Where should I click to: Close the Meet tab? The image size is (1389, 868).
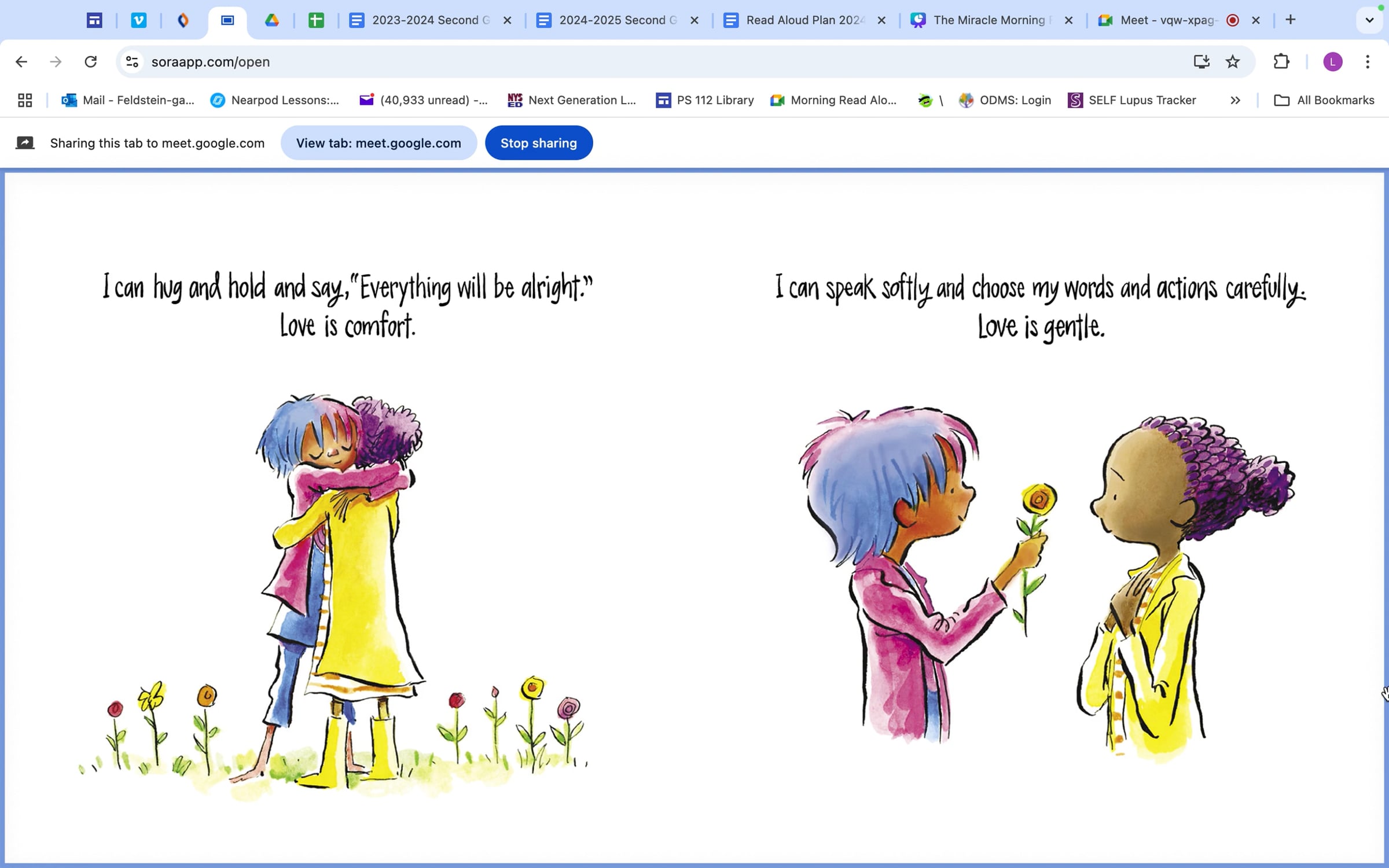coord(1256,20)
